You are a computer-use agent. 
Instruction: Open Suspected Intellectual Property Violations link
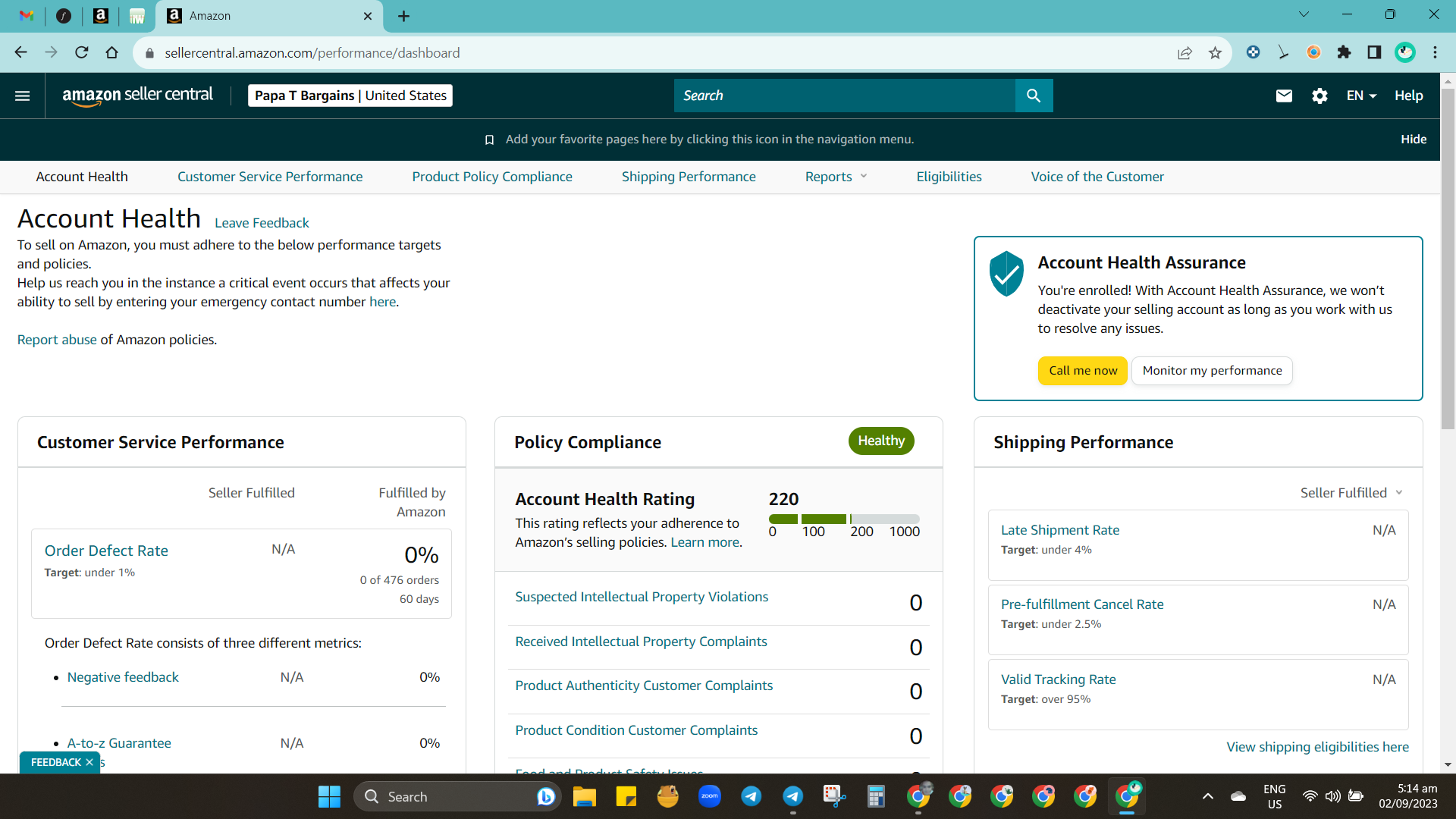point(642,597)
